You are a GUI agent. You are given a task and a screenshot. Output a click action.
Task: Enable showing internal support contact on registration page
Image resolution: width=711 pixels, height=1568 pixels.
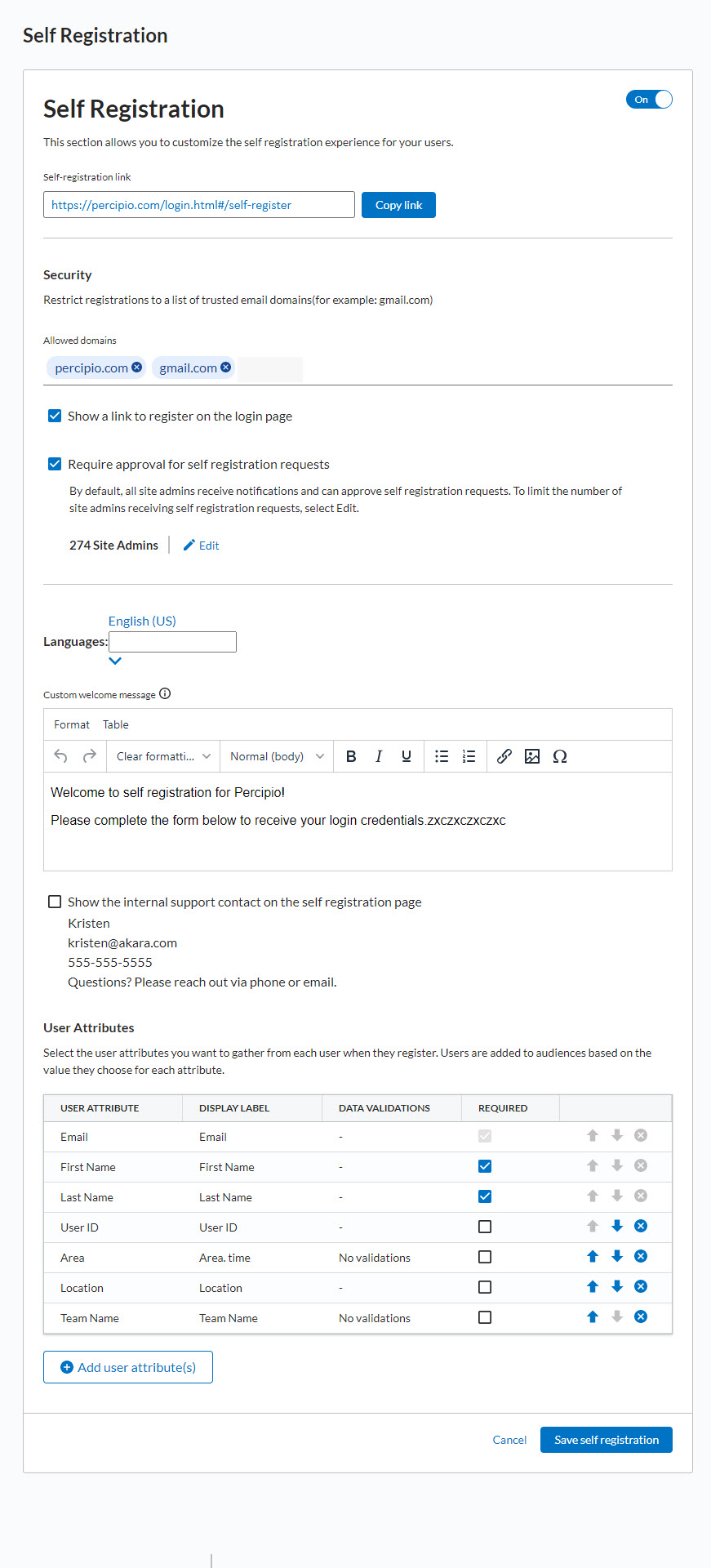[55, 901]
